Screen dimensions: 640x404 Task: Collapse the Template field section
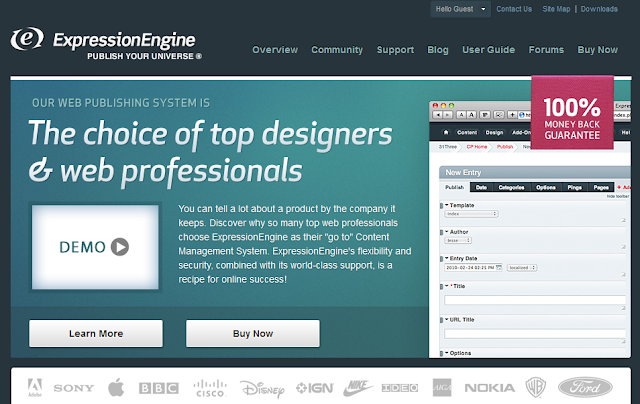pos(447,205)
